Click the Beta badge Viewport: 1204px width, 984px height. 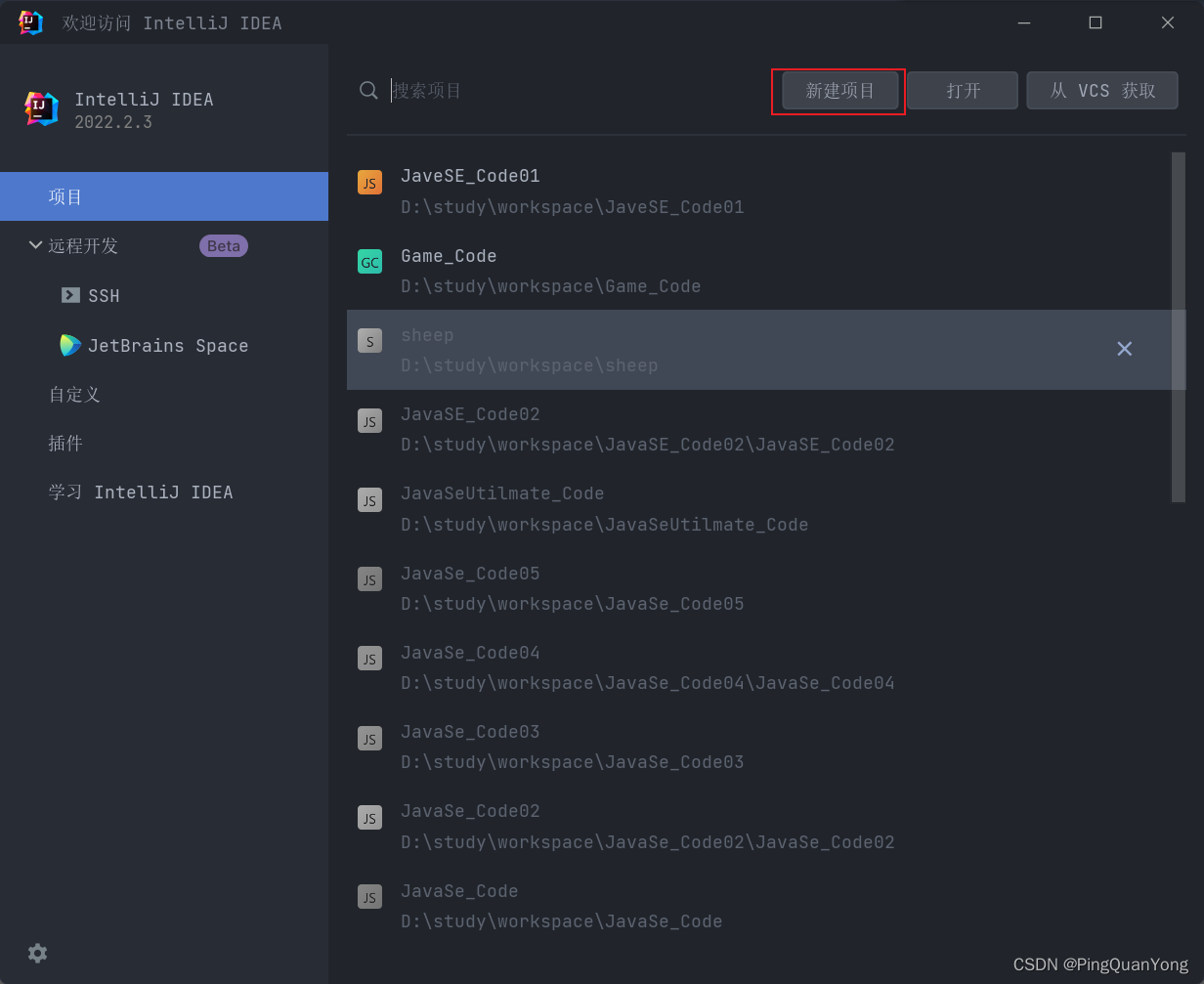pyautogui.click(x=224, y=246)
